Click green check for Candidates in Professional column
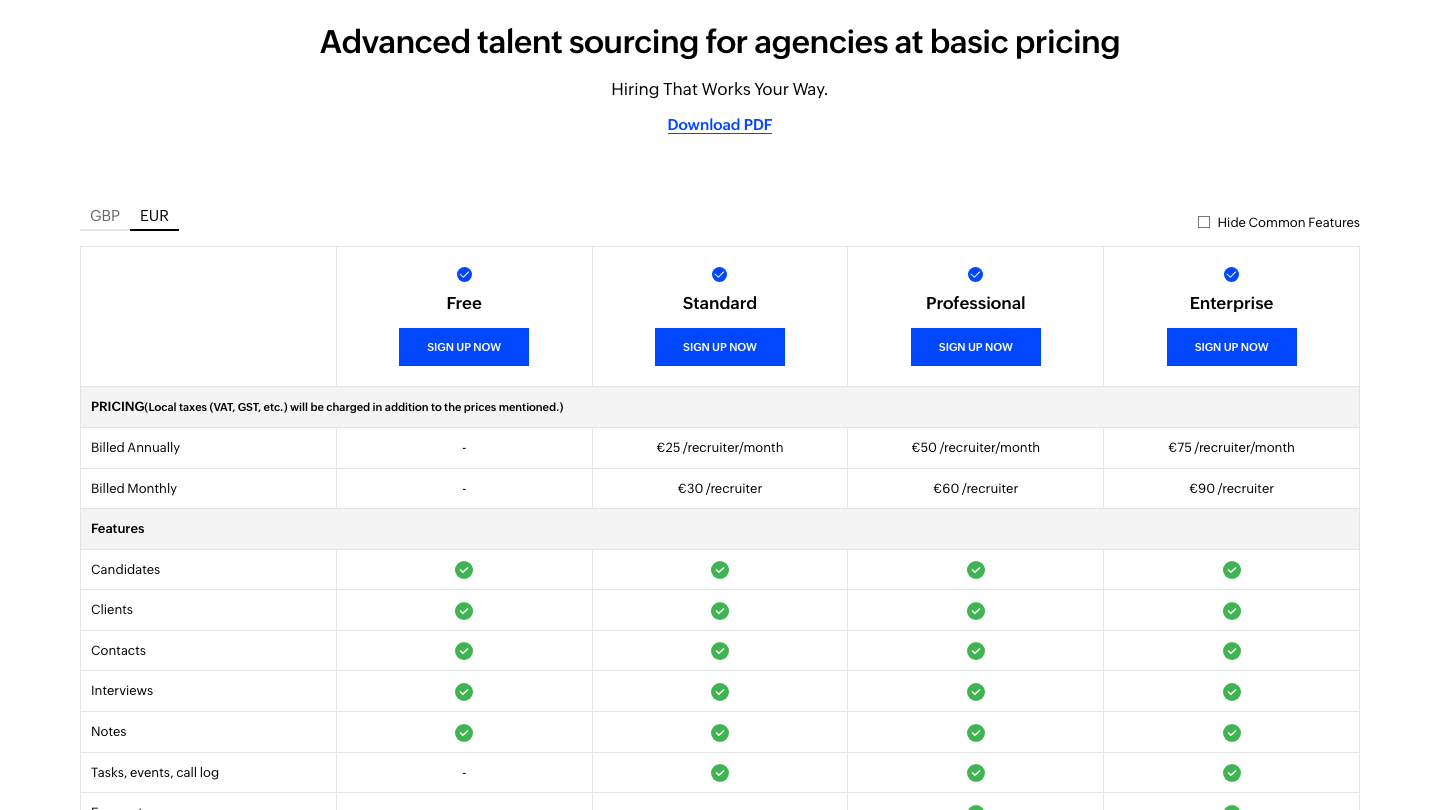The height and width of the screenshot is (810, 1440). point(976,570)
